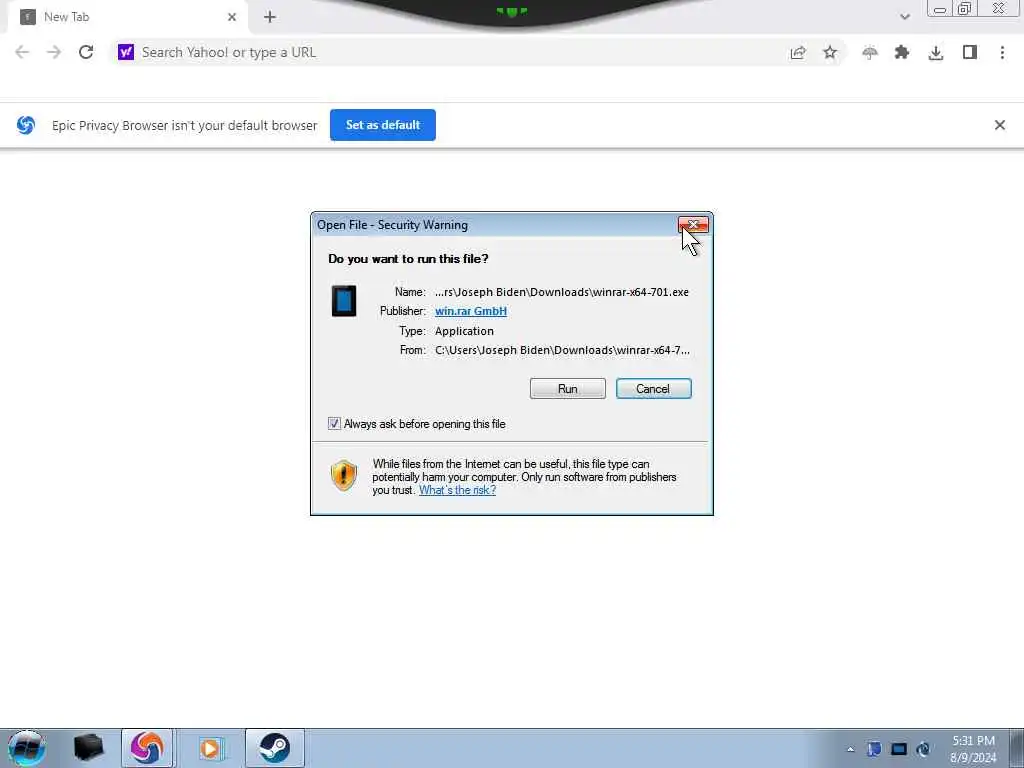Expand the tab search chevron

tap(904, 17)
